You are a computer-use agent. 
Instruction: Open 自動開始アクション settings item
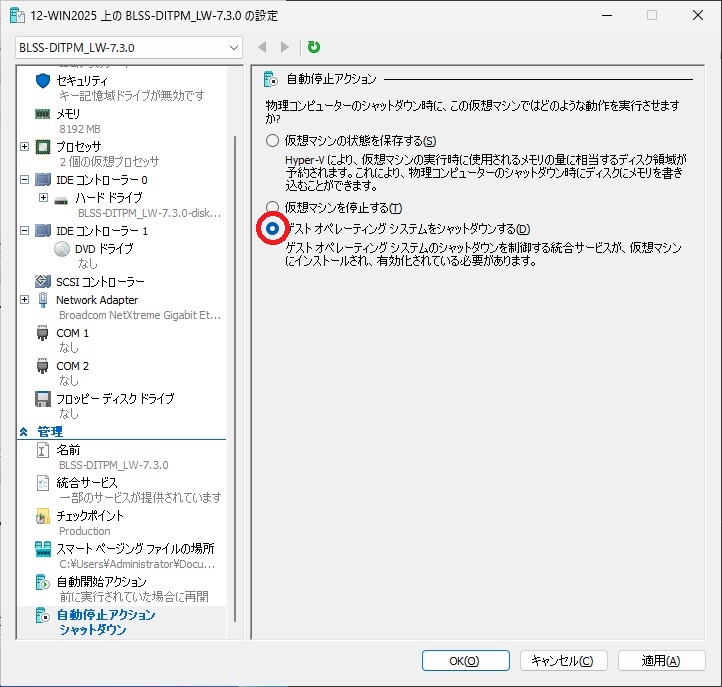click(x=102, y=582)
